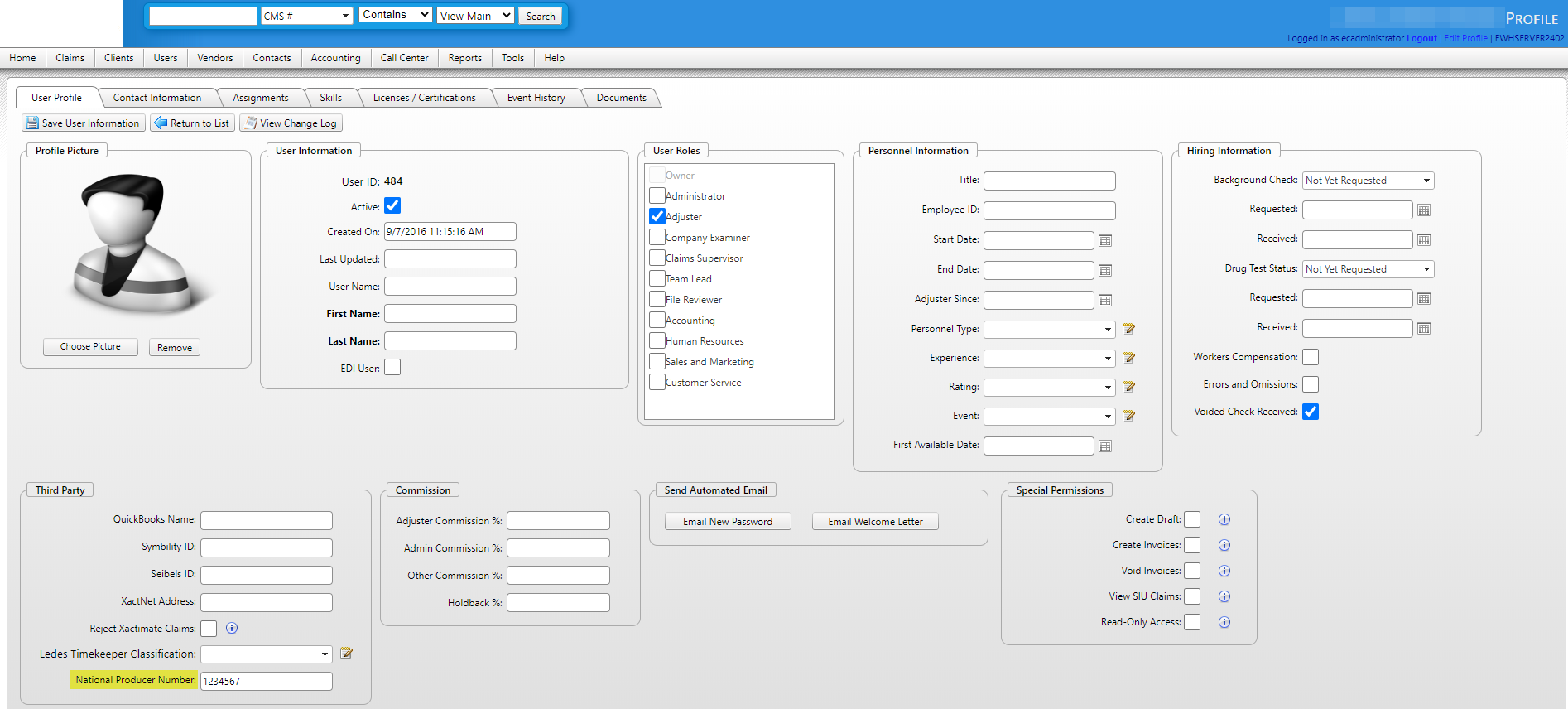Edit Experience list icon

1128,359
